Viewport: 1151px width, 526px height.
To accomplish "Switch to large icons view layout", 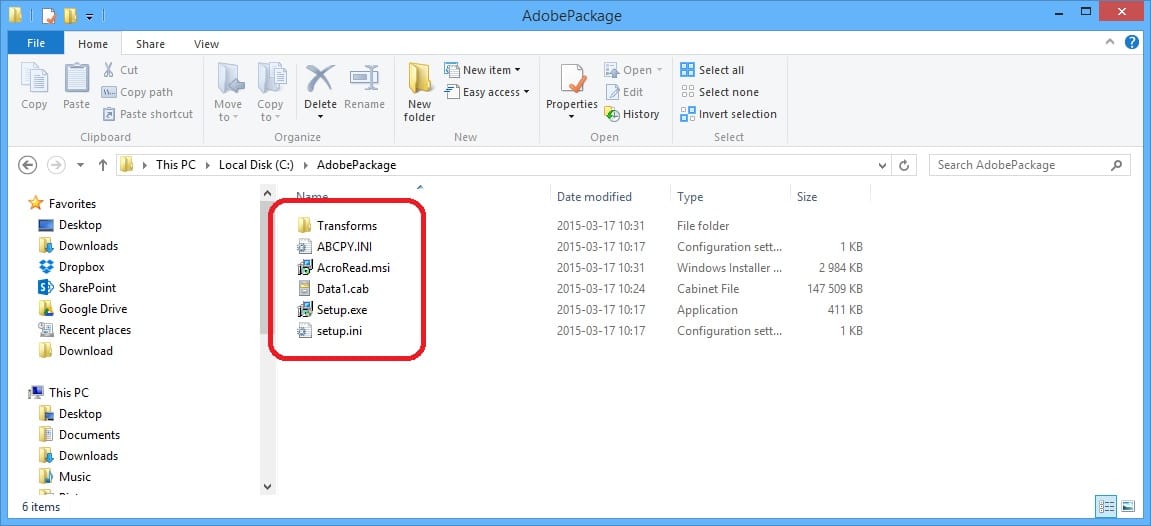I will [x=1127, y=505].
